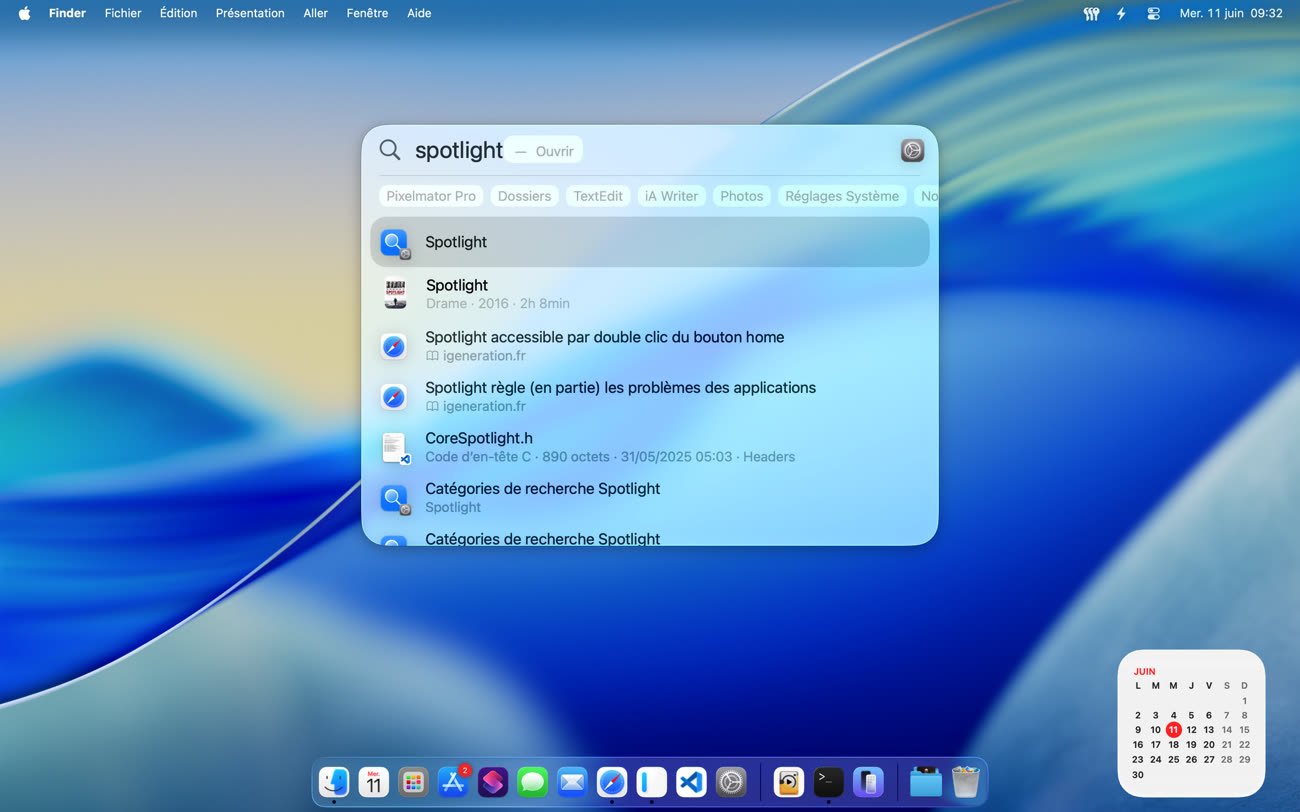Open Control Center from the menu bar
This screenshot has width=1300, height=812.
coord(1153,14)
